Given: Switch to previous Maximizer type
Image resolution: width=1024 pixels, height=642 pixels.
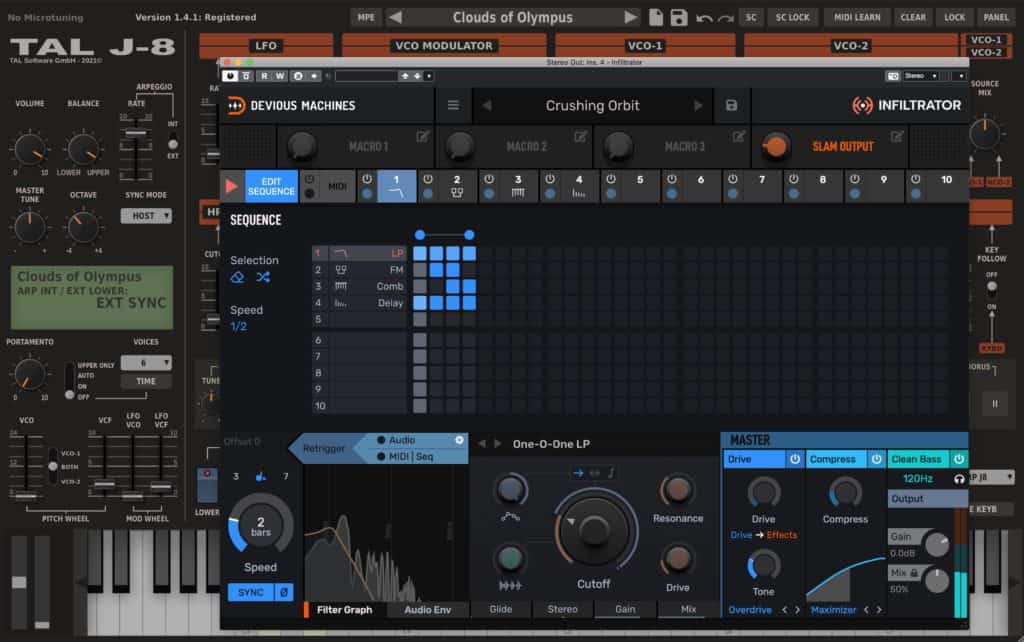Looking at the screenshot, I should tap(866, 610).
